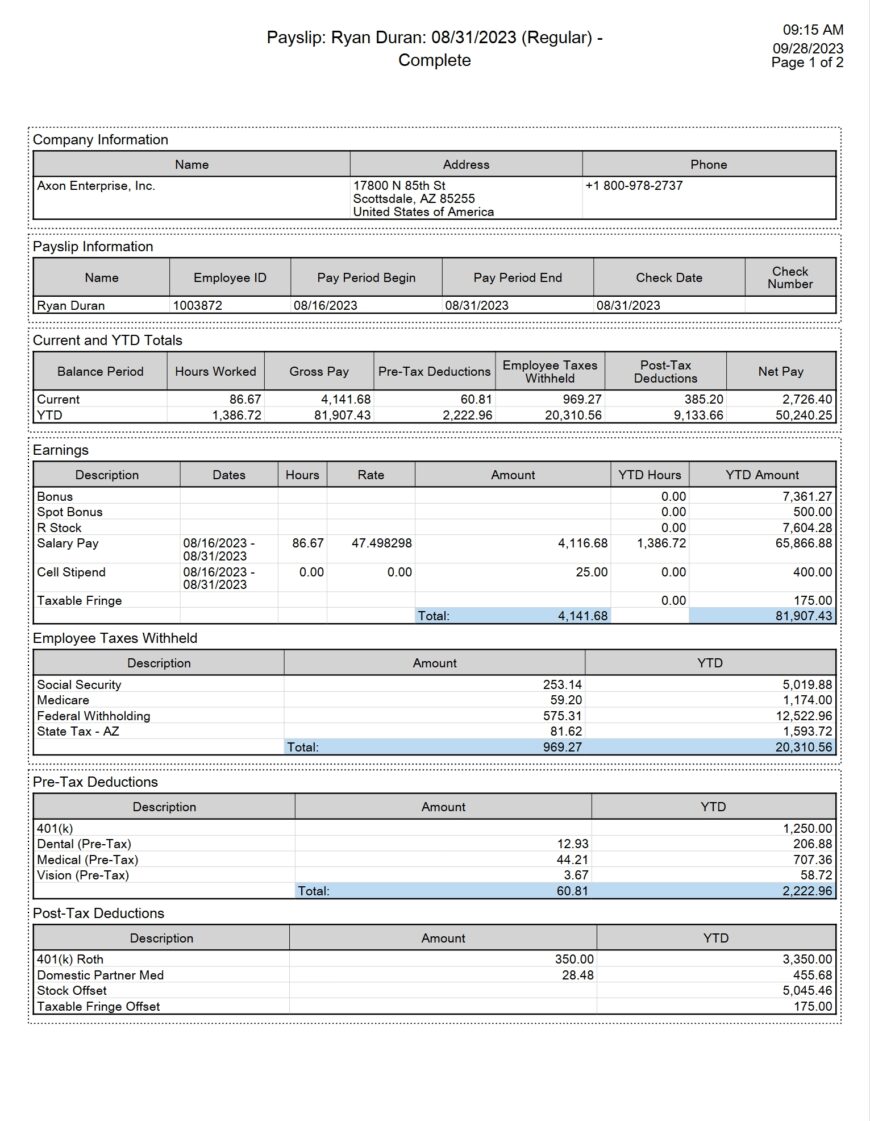870x1121 pixels.
Task: Click the 09/28/2023 print date
Action: (x=808, y=49)
